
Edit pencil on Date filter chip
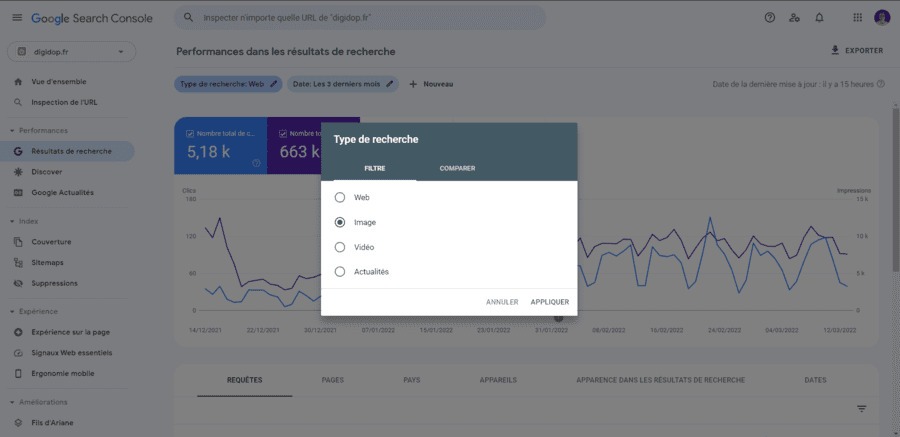tap(390, 84)
